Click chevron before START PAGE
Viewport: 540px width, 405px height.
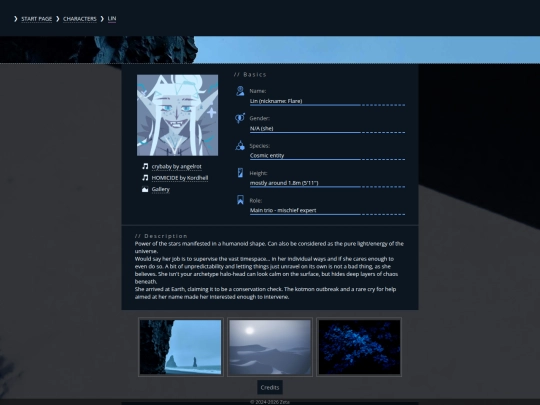pos(15,19)
